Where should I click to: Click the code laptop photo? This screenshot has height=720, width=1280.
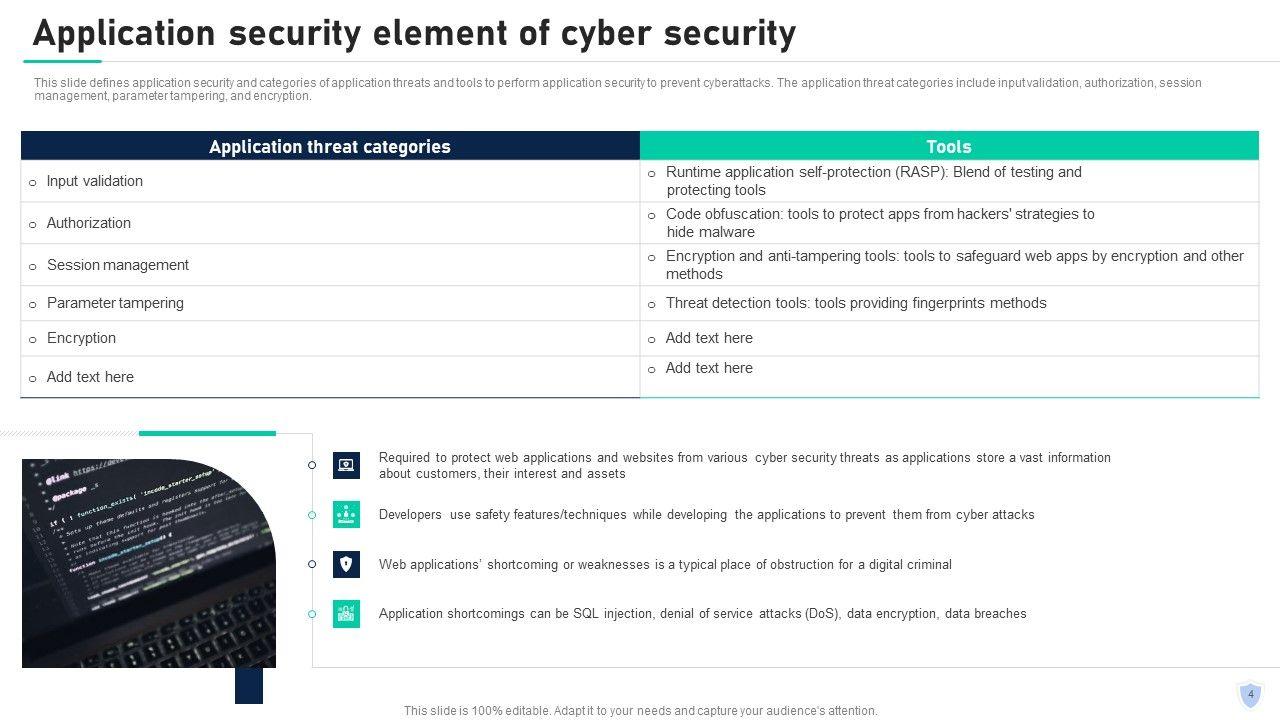[148, 563]
